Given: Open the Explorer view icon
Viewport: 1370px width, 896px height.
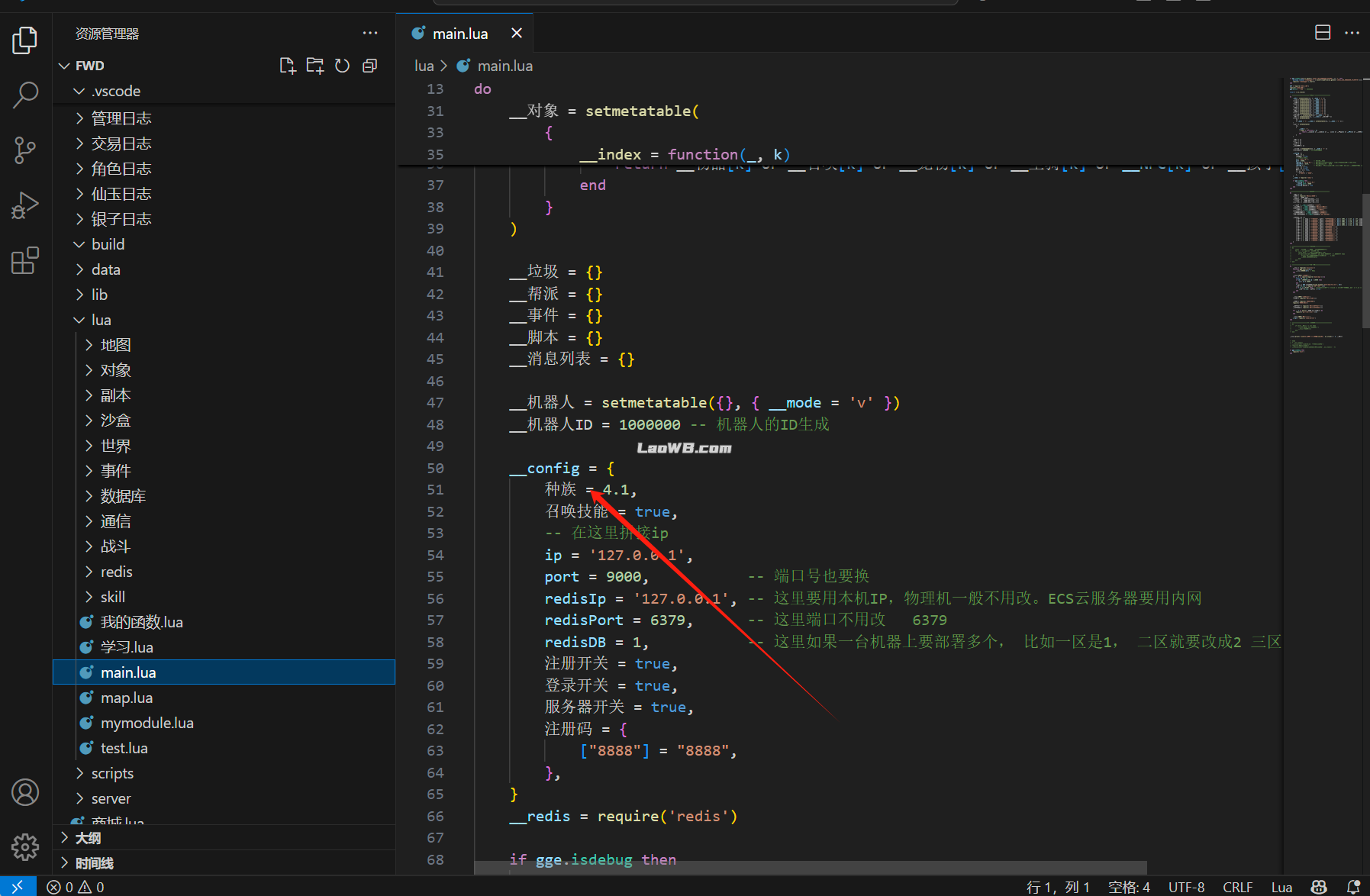Looking at the screenshot, I should pos(25,40).
